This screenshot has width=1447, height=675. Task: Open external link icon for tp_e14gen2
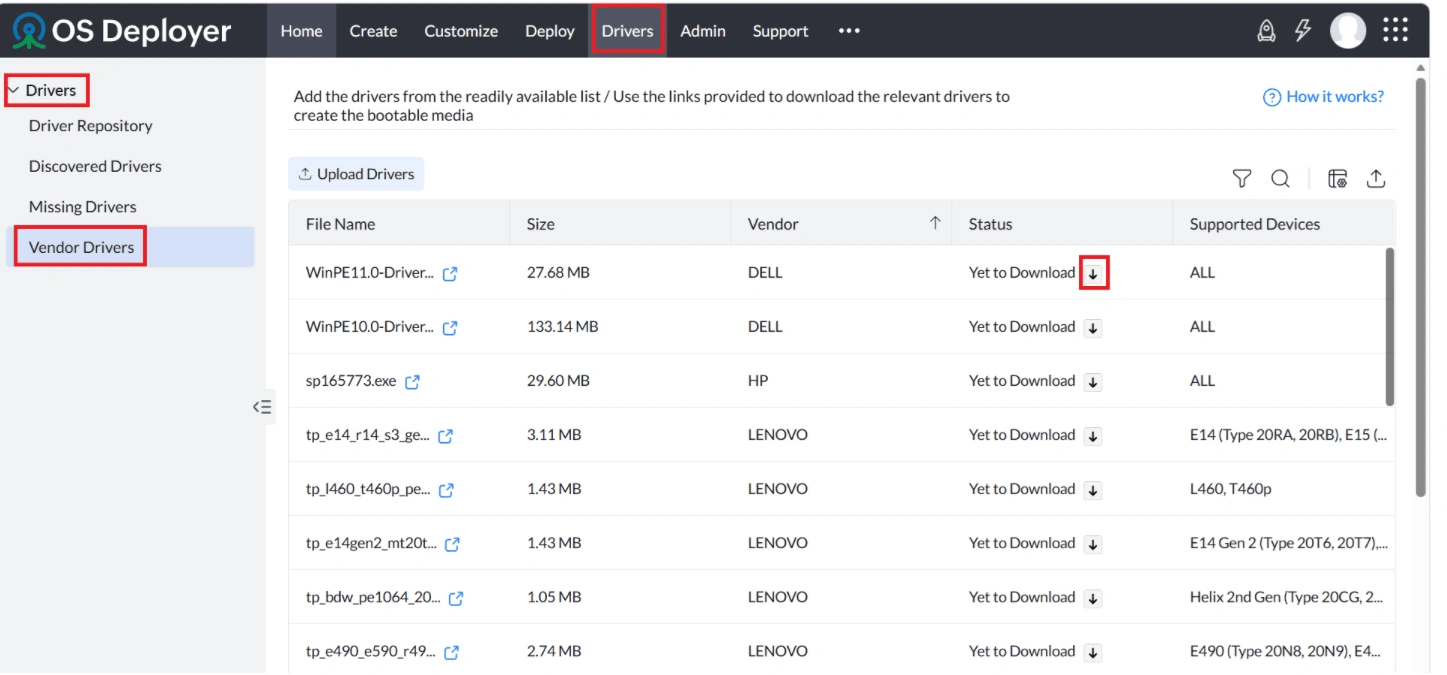click(452, 544)
